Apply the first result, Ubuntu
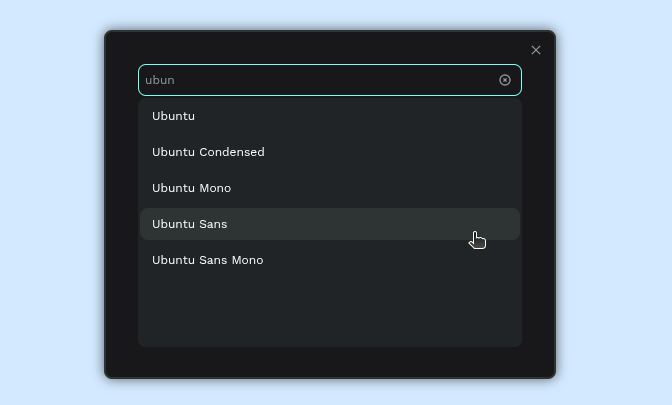This screenshot has height=405, width=672. pyautogui.click(x=174, y=116)
